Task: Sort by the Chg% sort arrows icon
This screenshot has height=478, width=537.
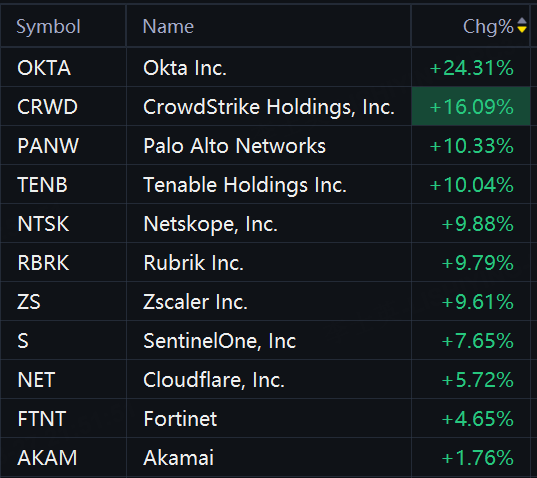Action: click(522, 25)
